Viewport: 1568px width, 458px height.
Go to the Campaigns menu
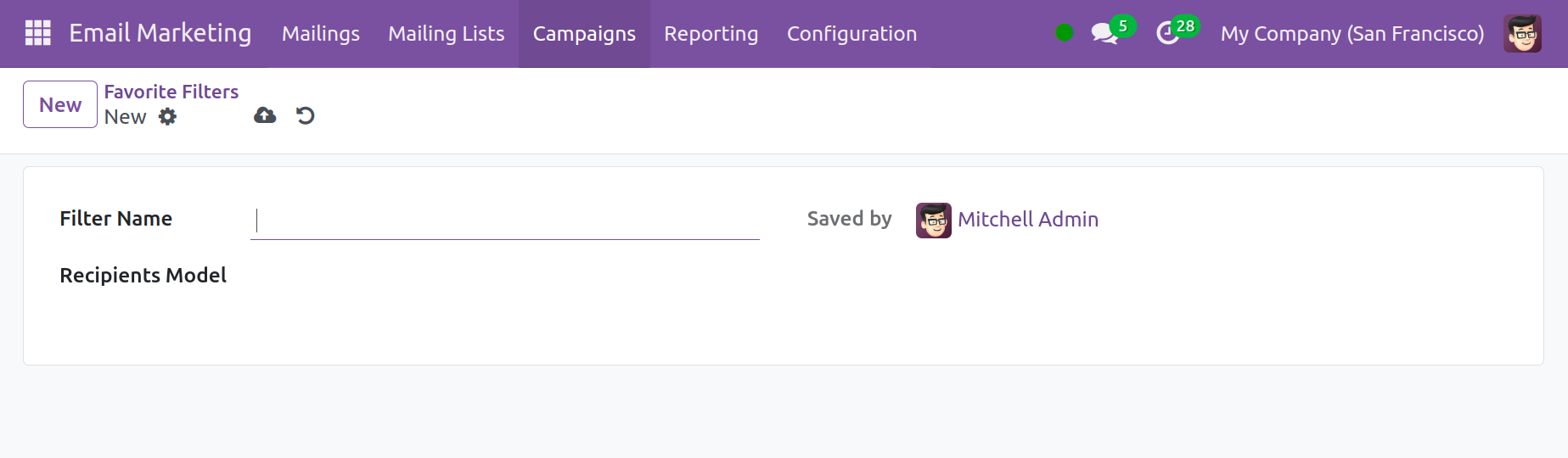coord(584,34)
